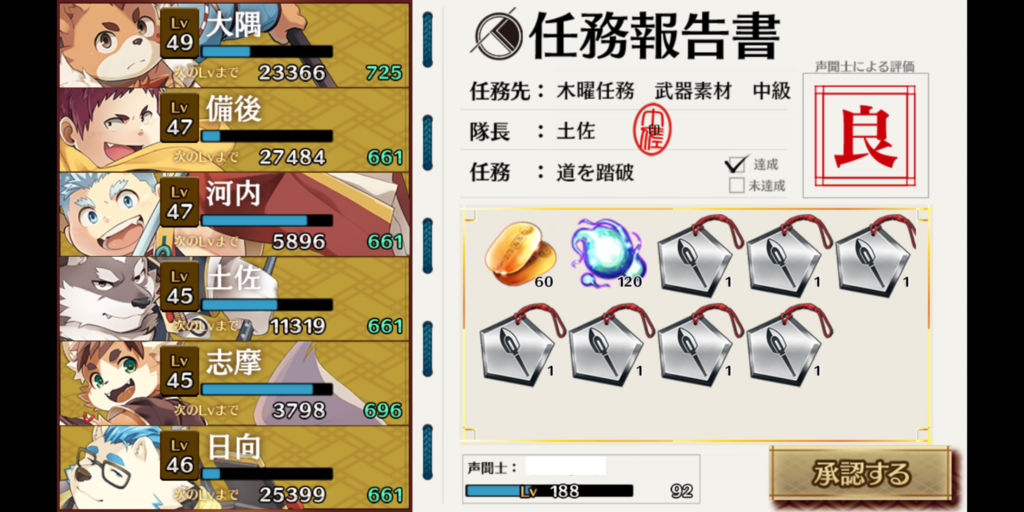Select 大隅 character portrait
This screenshot has width=1024, height=512.
coord(109,45)
